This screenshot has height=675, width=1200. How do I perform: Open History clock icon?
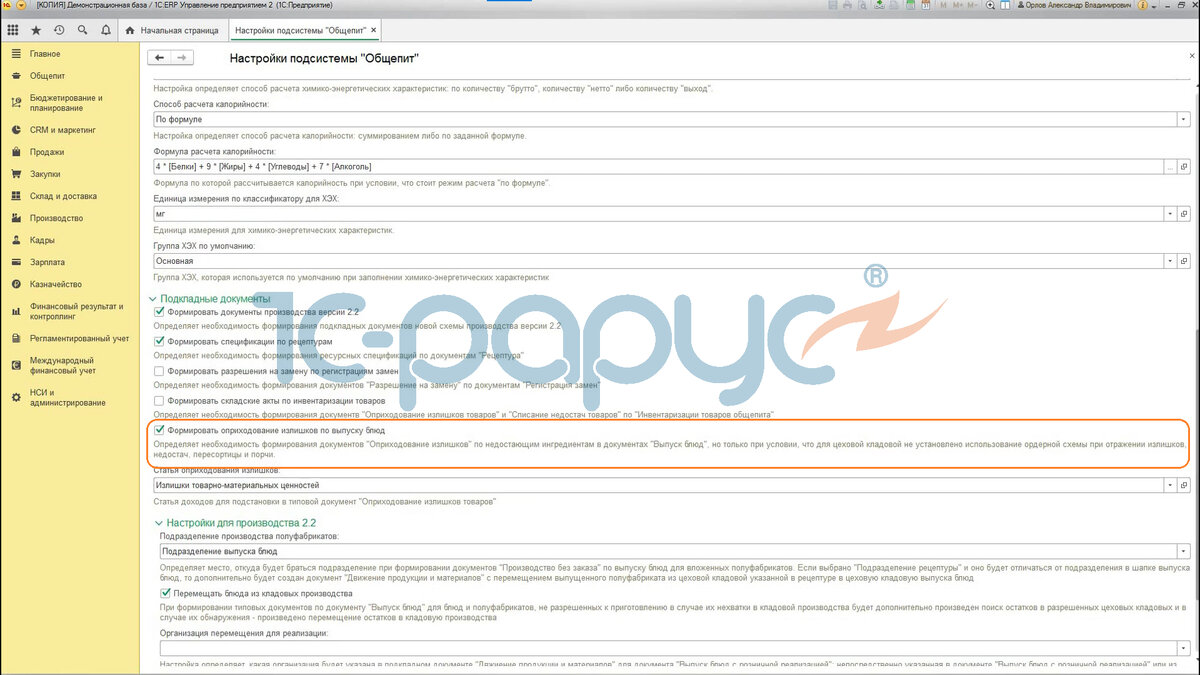pos(59,30)
